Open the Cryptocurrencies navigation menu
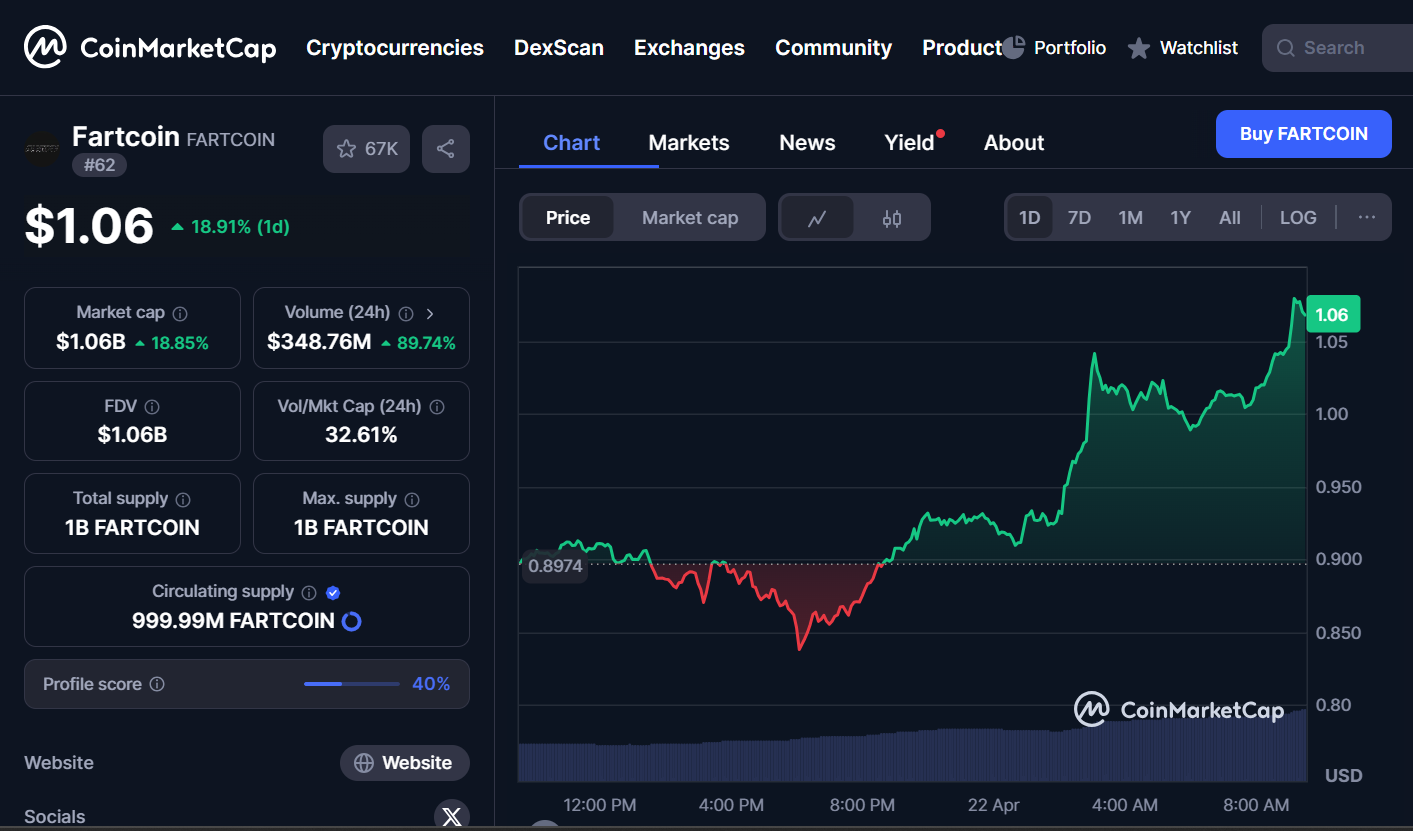 394,47
